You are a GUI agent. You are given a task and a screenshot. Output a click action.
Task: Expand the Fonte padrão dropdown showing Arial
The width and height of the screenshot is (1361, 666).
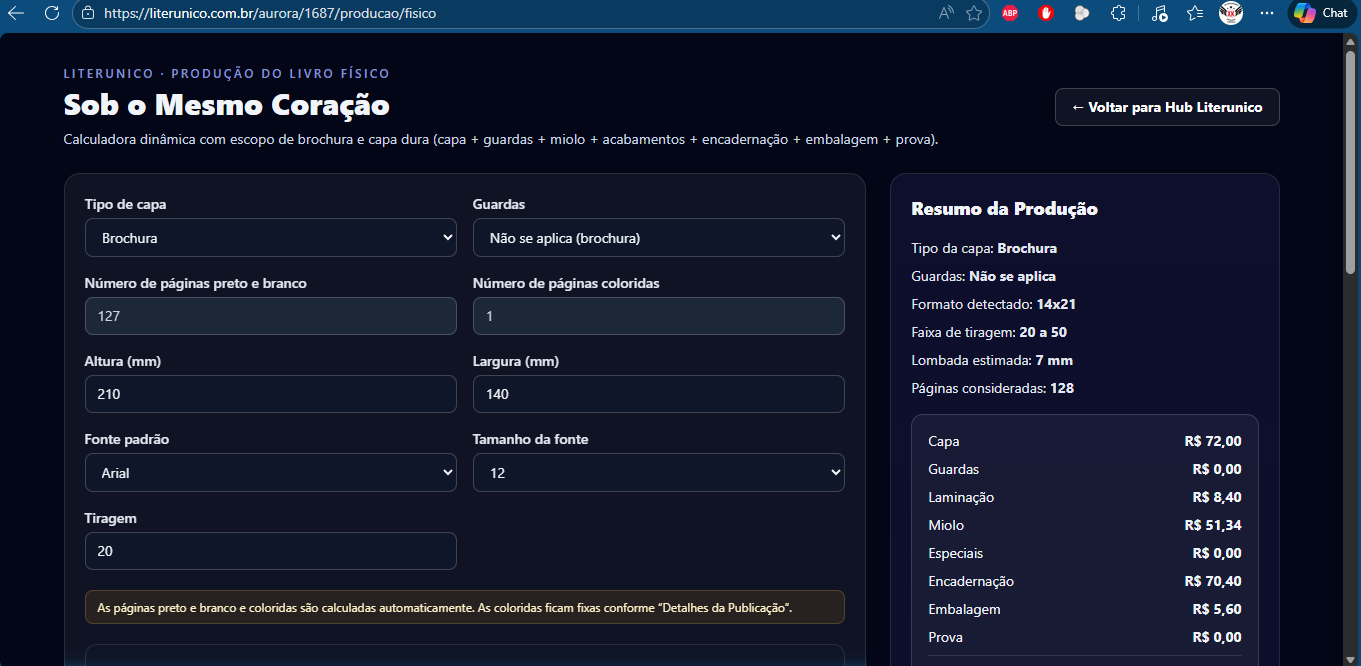click(270, 473)
